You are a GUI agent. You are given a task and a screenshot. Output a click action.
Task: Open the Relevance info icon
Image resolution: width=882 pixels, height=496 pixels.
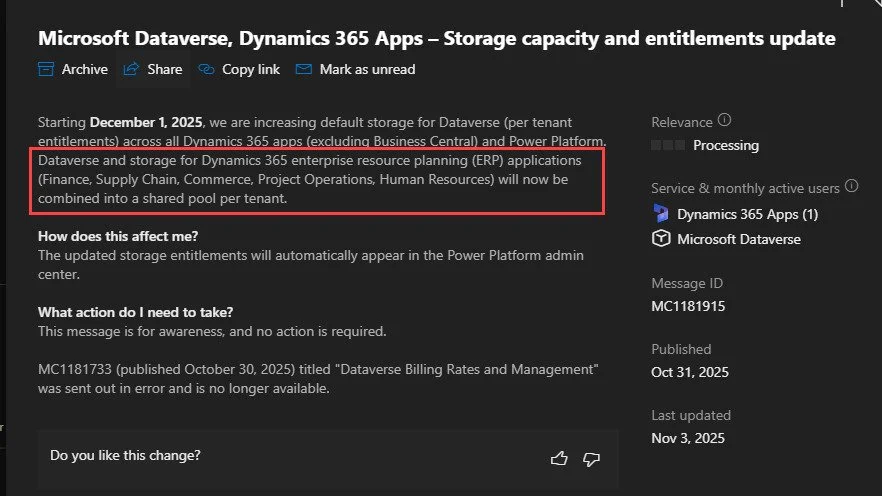click(x=724, y=120)
